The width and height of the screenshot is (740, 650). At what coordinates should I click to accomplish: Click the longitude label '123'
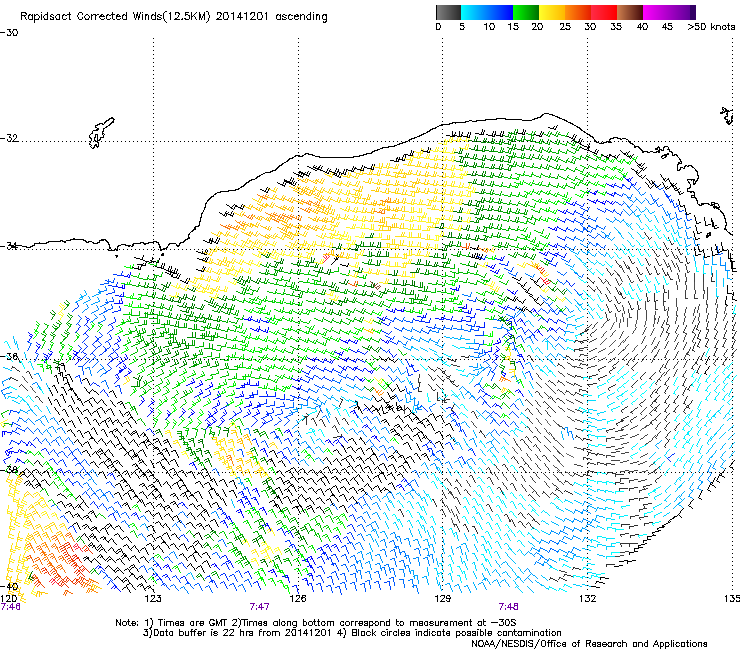[153, 599]
